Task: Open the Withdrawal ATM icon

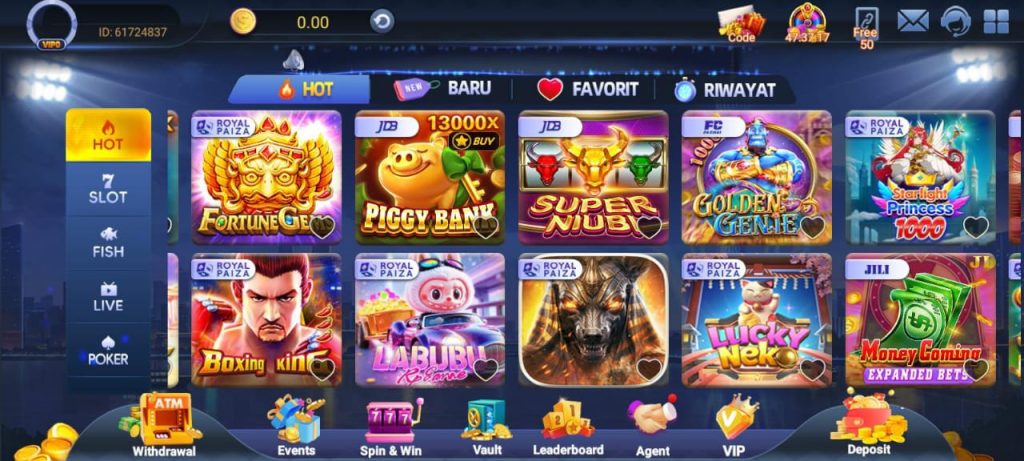Action: click(x=164, y=424)
